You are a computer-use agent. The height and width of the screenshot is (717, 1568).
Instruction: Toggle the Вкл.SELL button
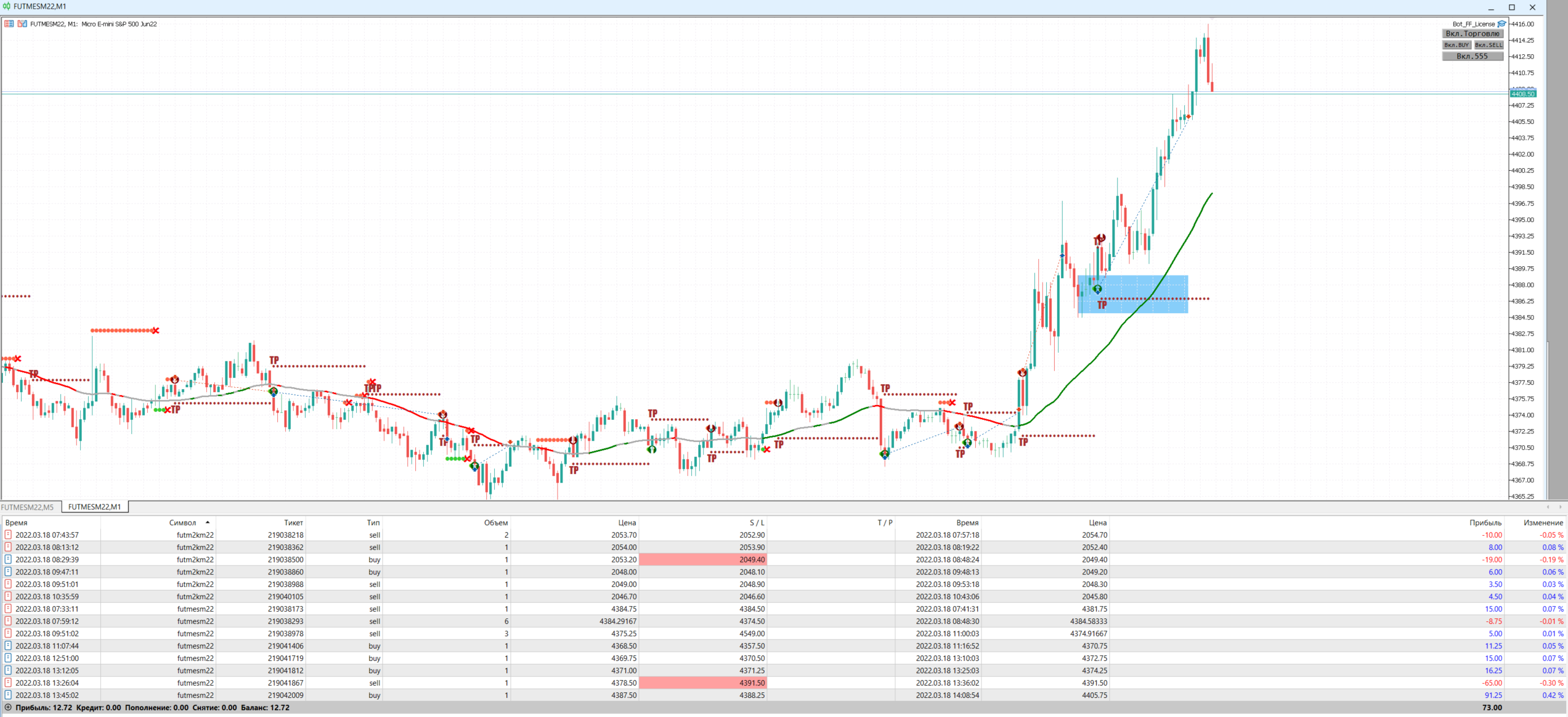pyautogui.click(x=1489, y=45)
